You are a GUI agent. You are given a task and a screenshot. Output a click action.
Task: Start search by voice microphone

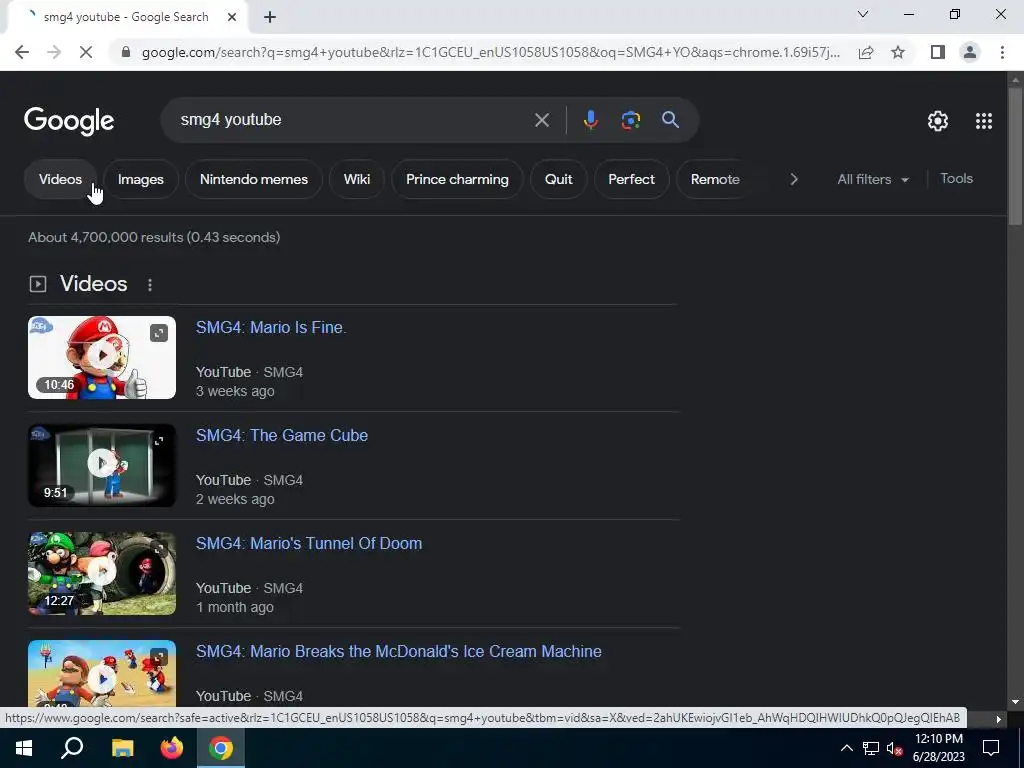coord(590,120)
